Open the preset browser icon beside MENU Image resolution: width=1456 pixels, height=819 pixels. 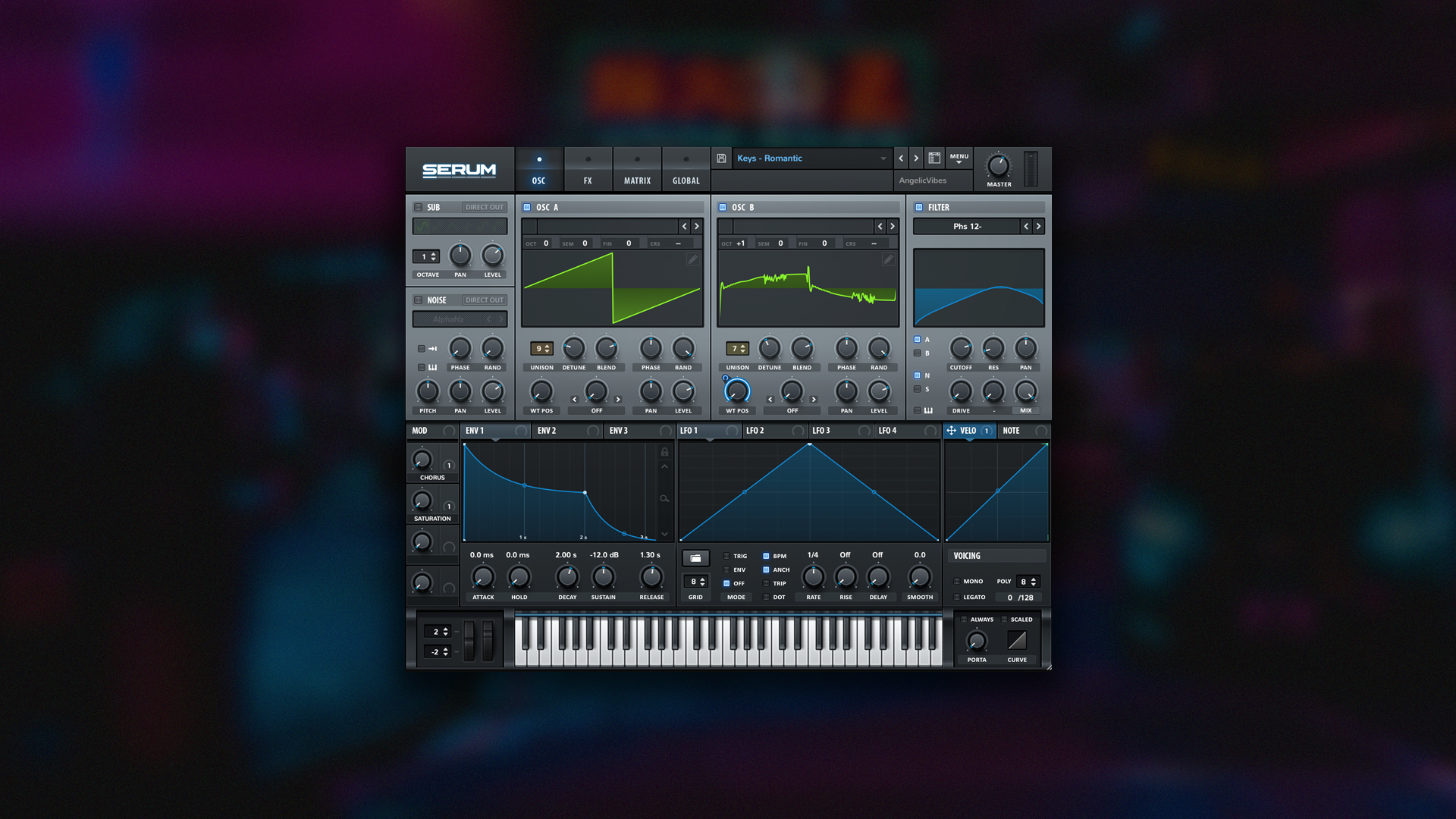pos(934,158)
